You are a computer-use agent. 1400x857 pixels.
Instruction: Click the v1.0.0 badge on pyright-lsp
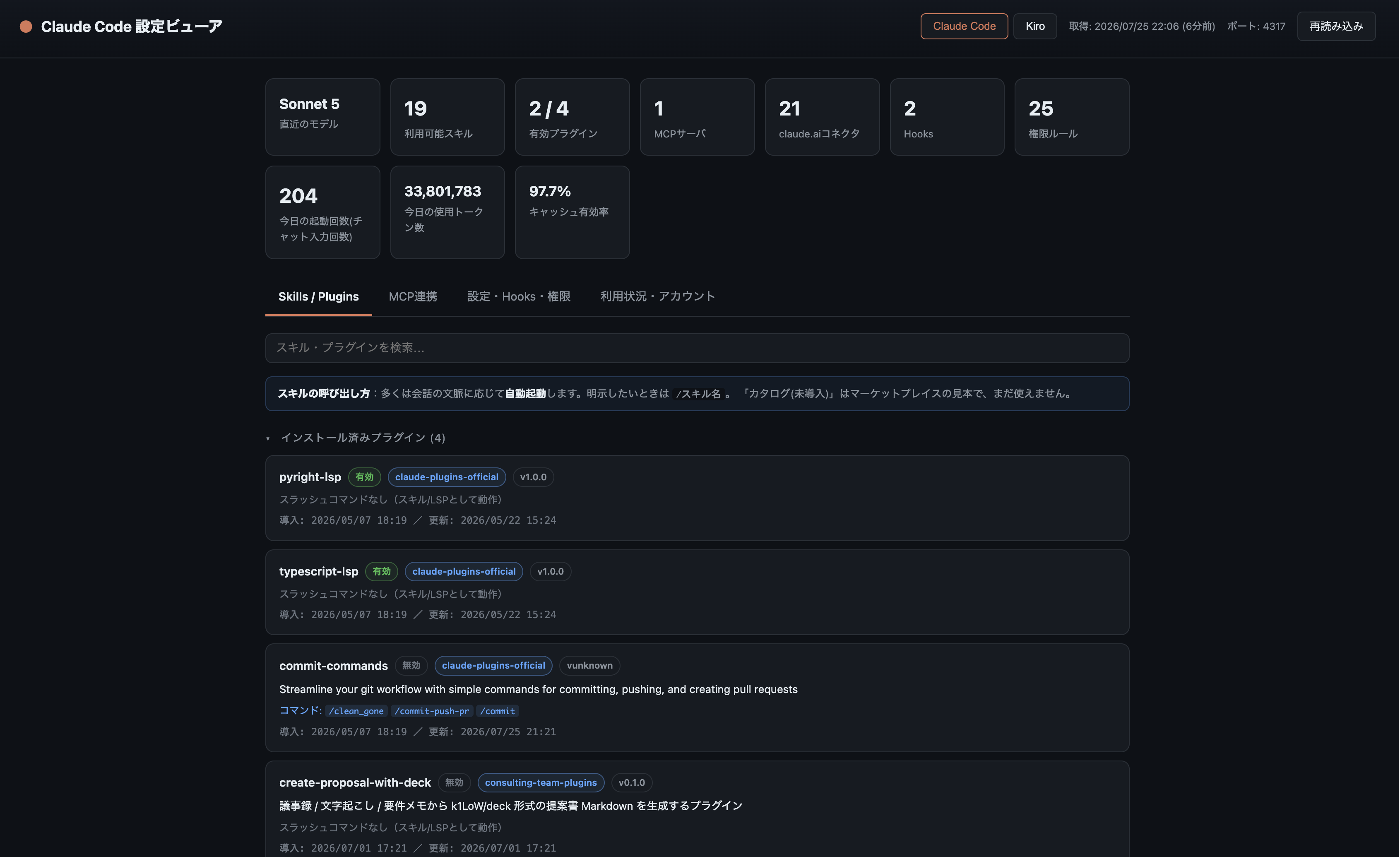tap(533, 477)
